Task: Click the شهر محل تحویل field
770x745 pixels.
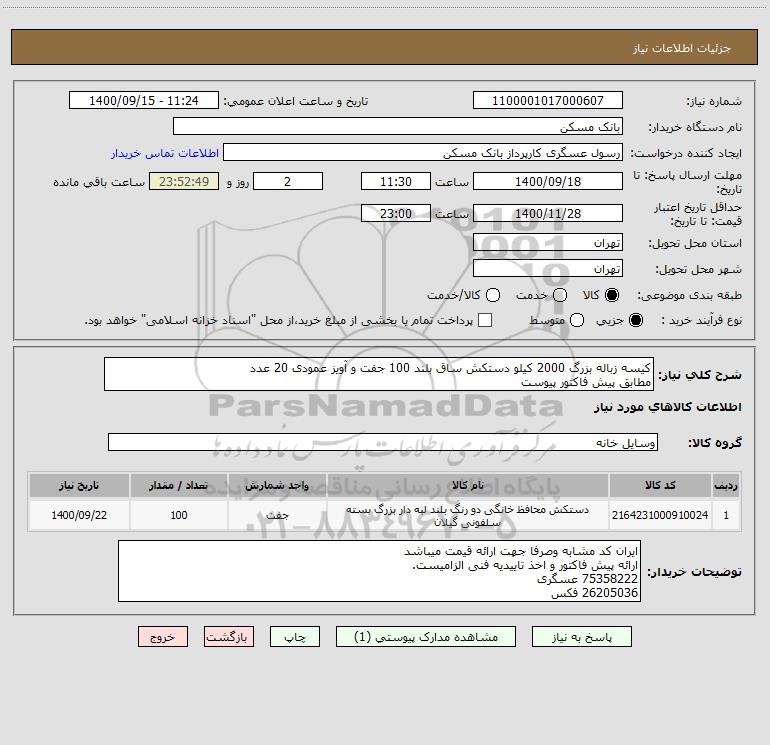Action: 548,268
